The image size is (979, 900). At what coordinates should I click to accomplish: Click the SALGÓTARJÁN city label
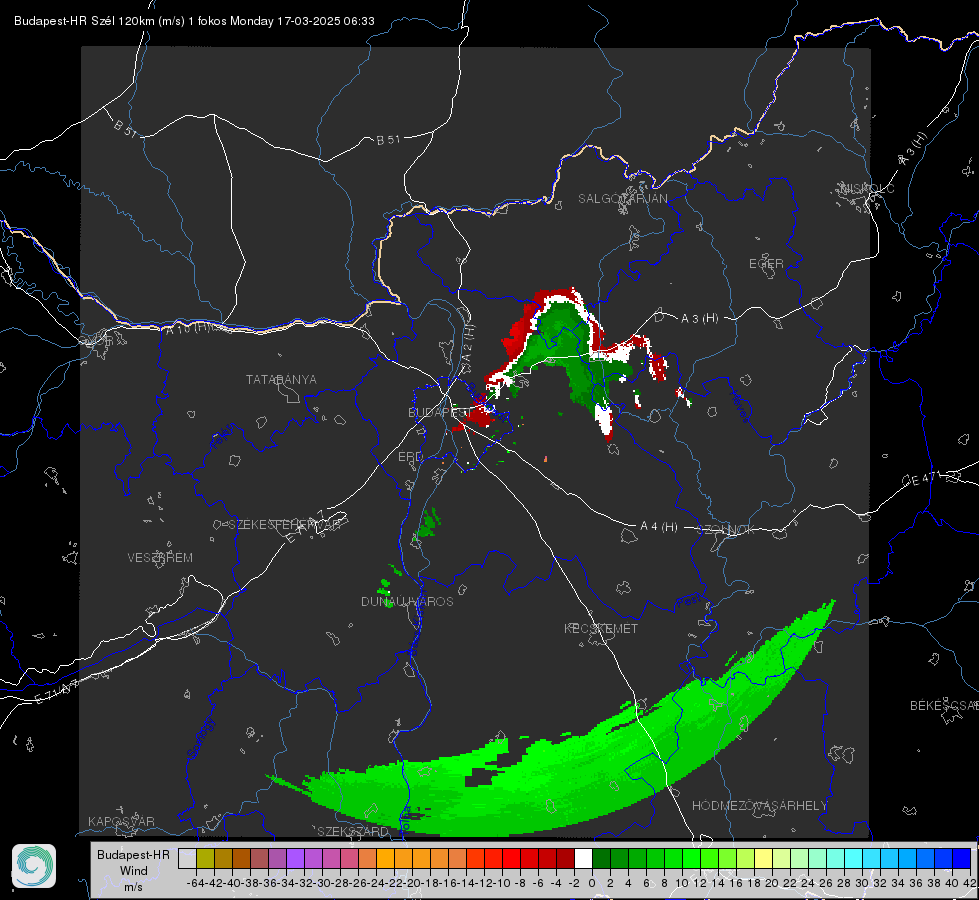[622, 199]
